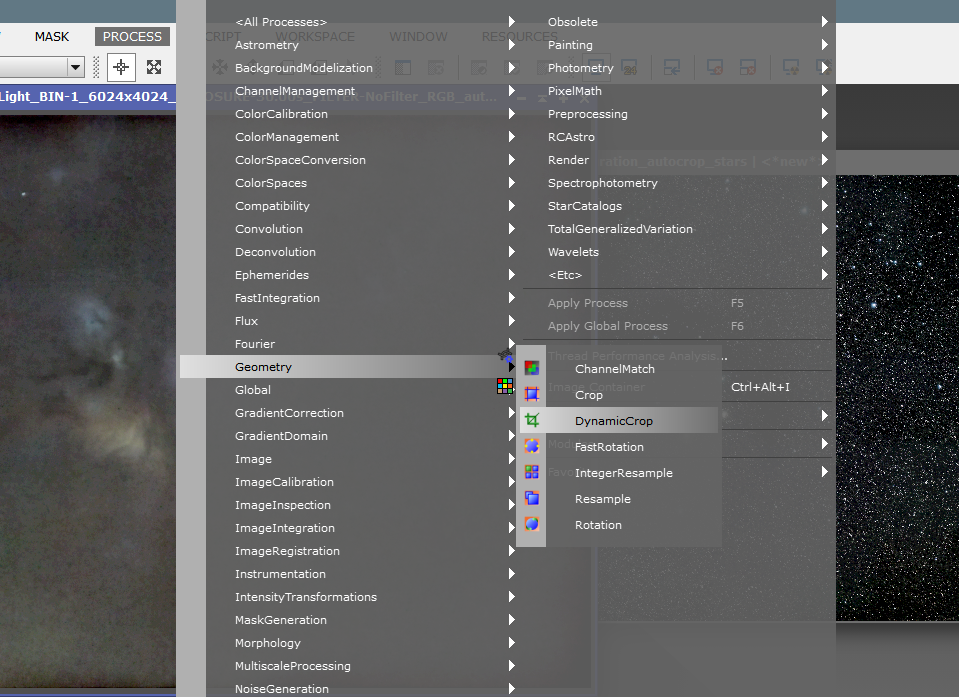Close the PROCESS menu from the menu bar

coord(132,37)
